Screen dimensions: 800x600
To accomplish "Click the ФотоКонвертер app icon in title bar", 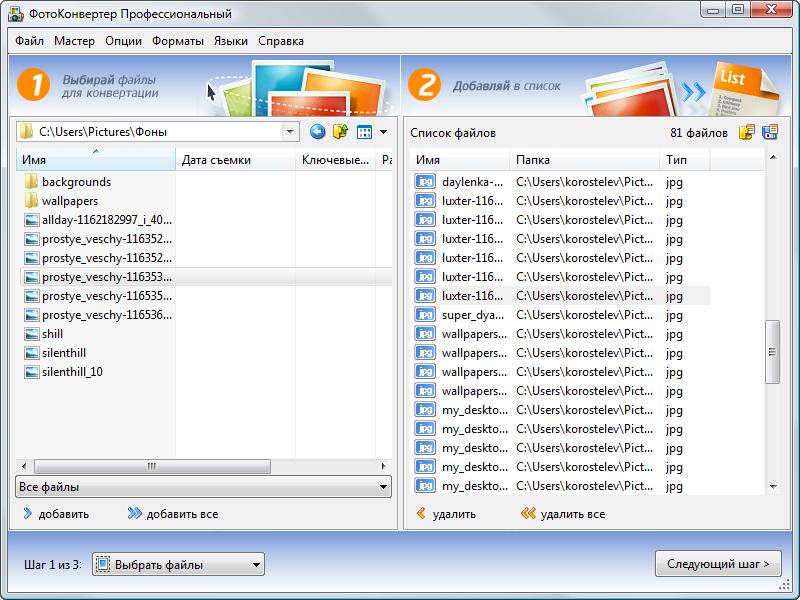I will [16, 14].
